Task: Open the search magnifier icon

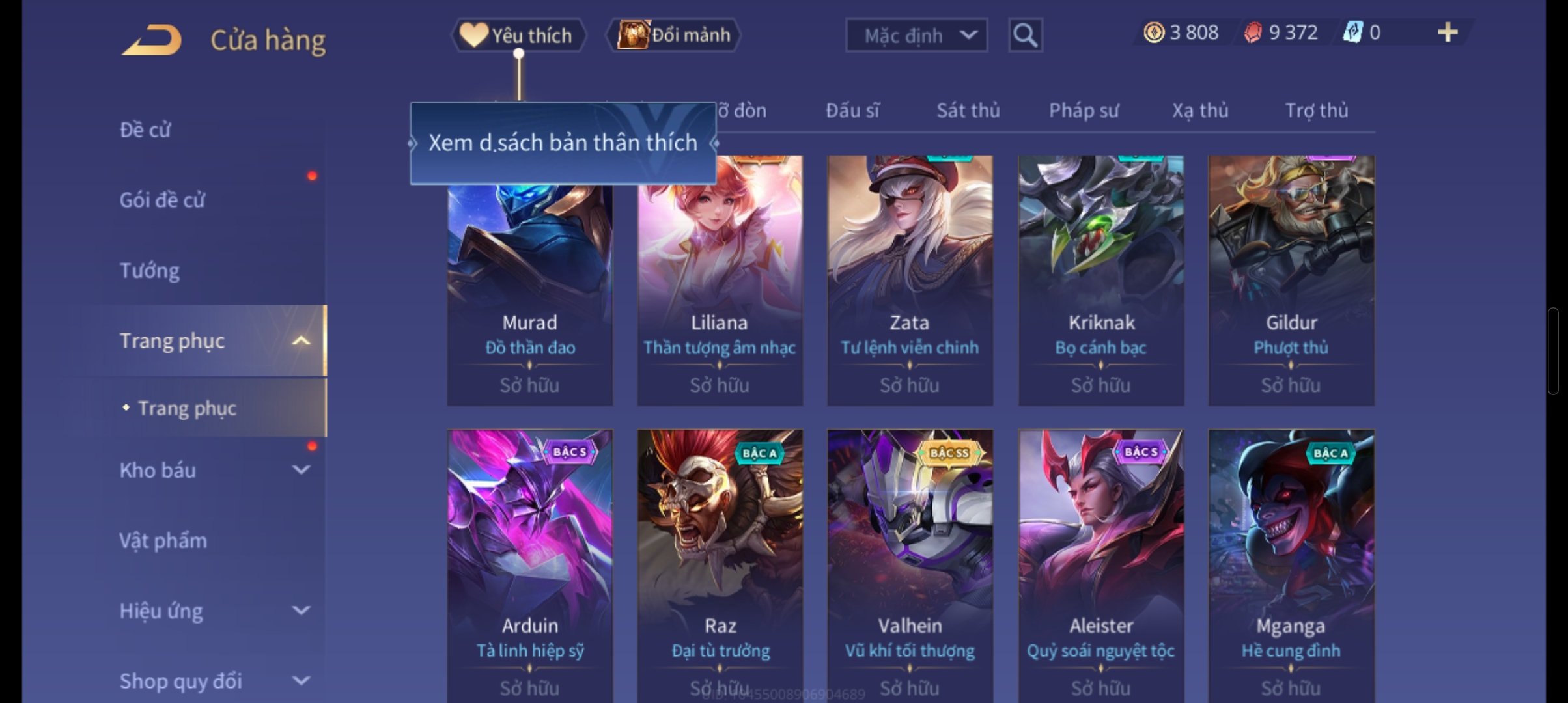Action: [x=1025, y=35]
